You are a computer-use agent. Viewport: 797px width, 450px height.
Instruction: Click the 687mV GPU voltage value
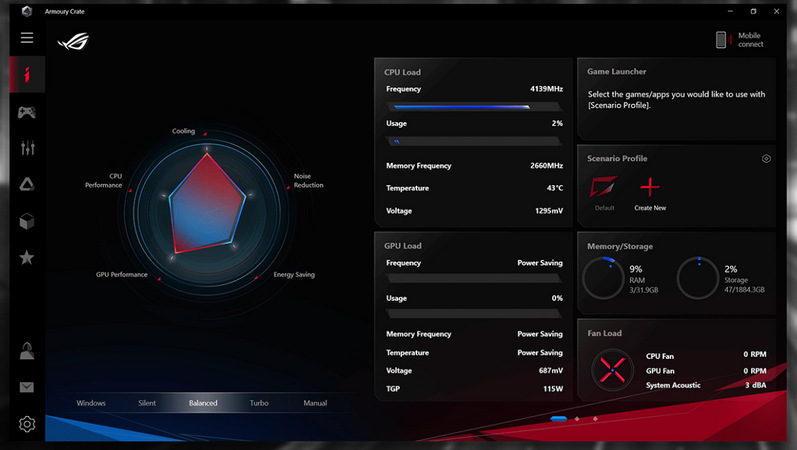pos(550,371)
